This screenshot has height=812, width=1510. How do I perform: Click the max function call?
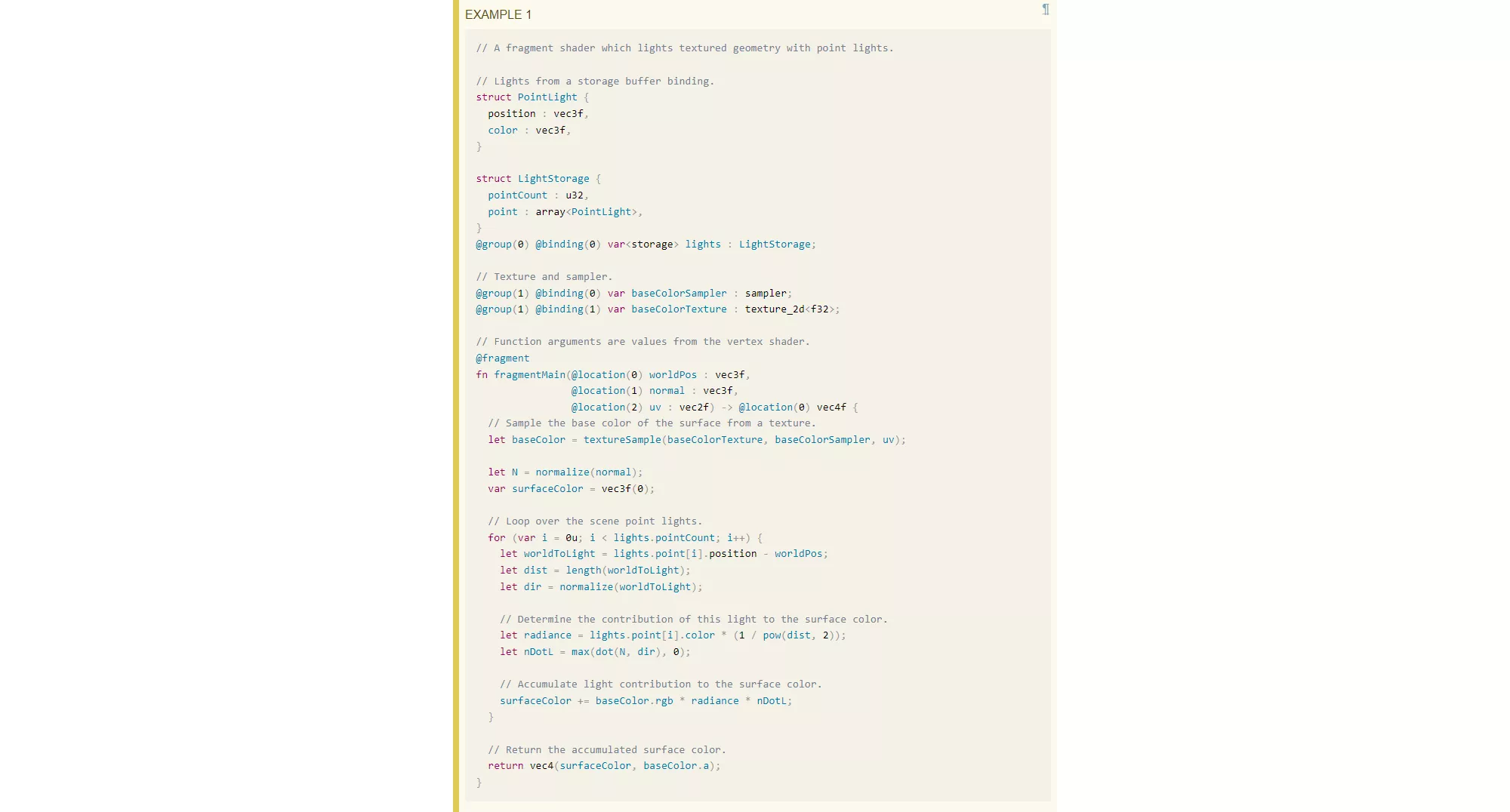coord(580,652)
